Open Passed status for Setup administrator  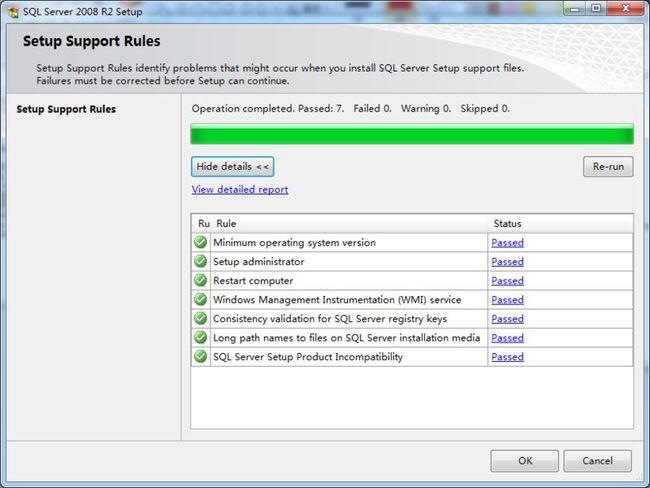click(x=507, y=262)
